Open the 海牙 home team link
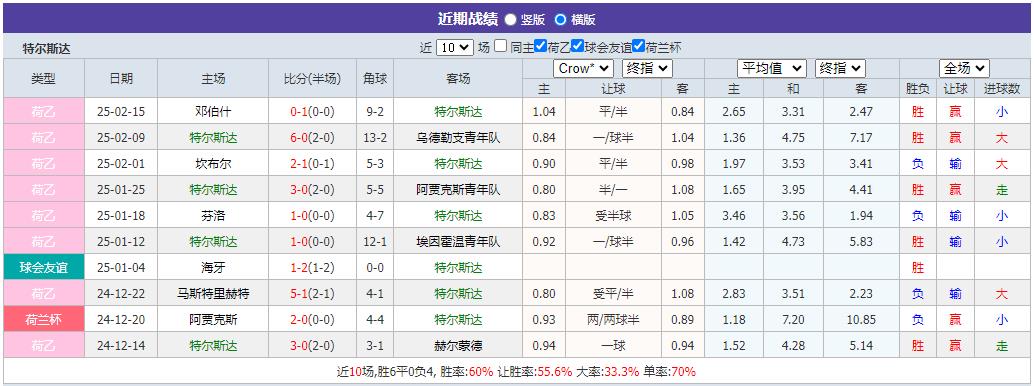 213,268
